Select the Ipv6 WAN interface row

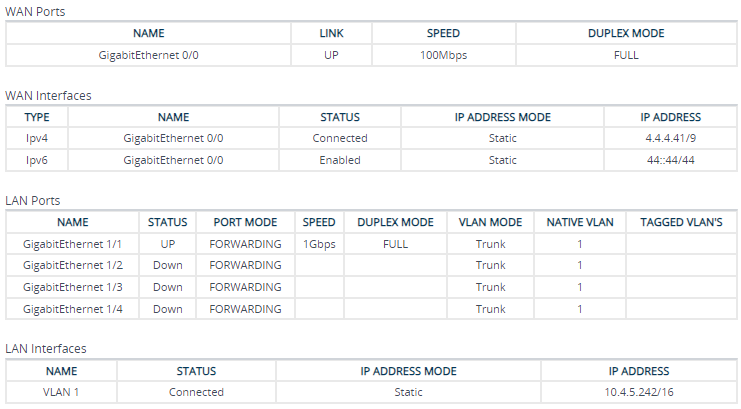pyautogui.click(x=371, y=160)
